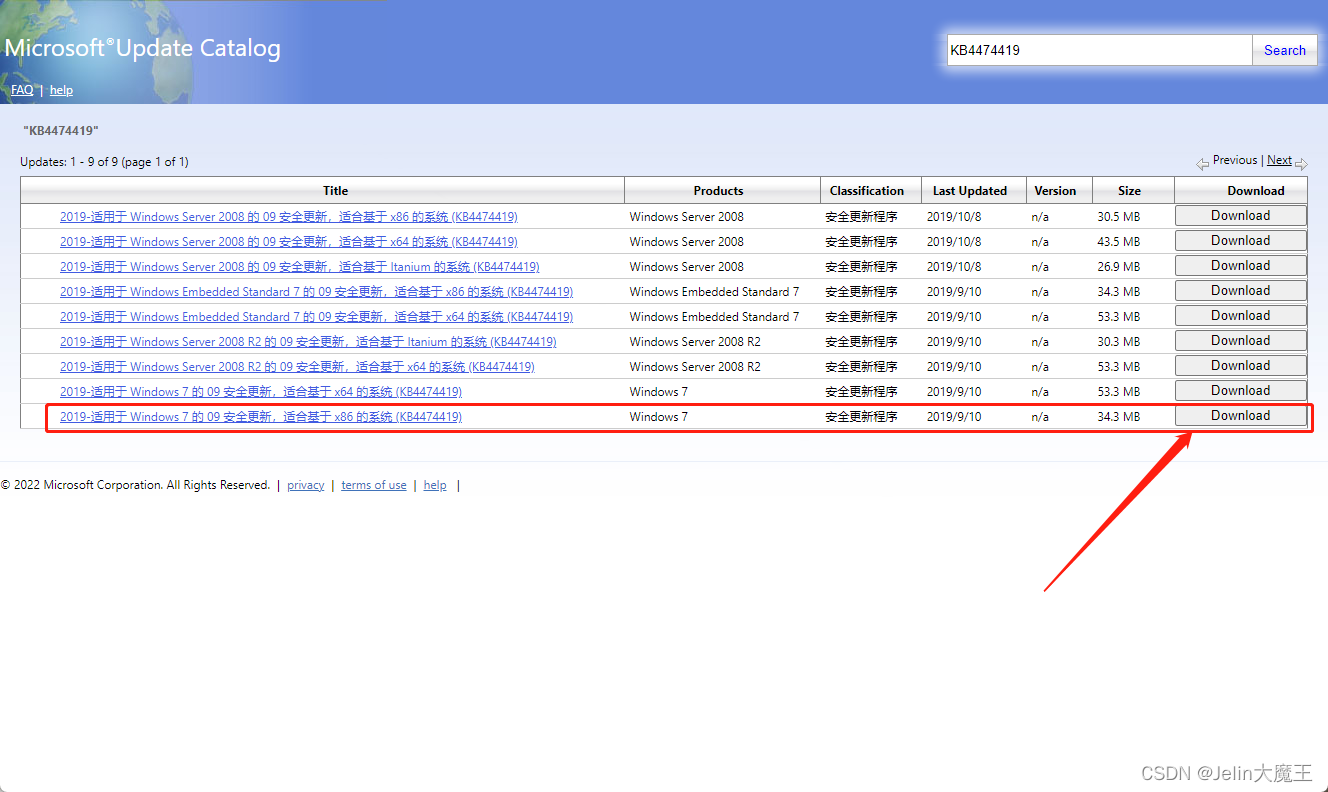1328x792 pixels.
Task: Click the 26.9 MB size cell
Action: (1118, 267)
